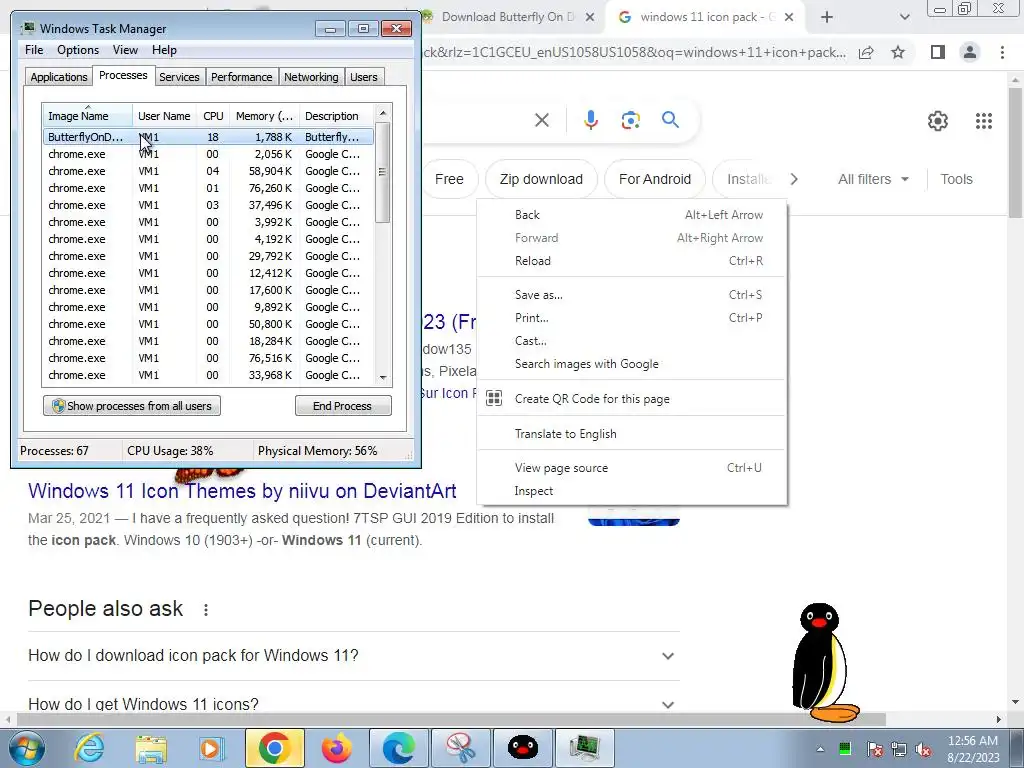Click the Zip download filter chip
Screen dimensions: 1024x768
point(541,179)
